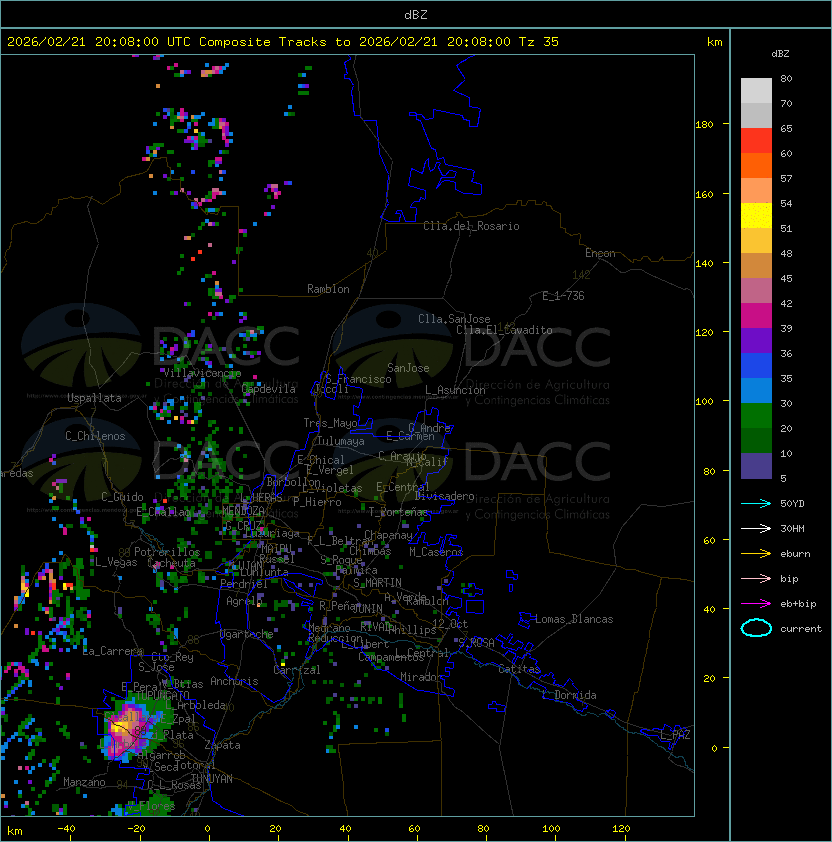Click the eburn yellow arrow legend icon
Screen dimensions: 832x842
(756, 553)
